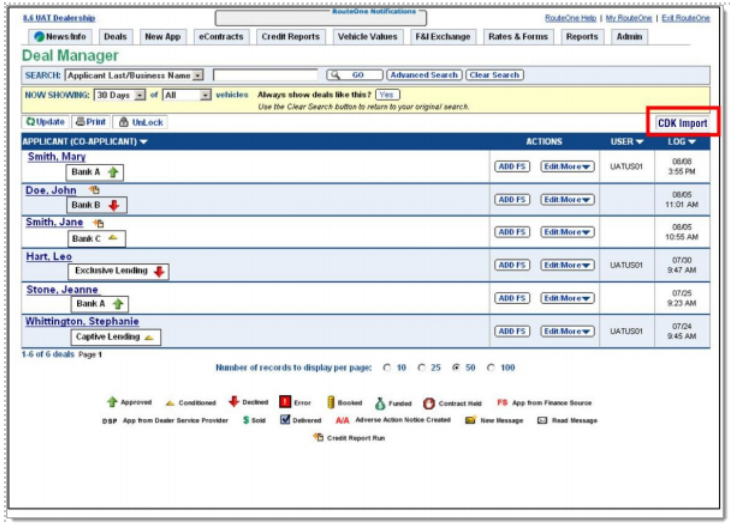The image size is (730, 524).
Task: Click the Advanced Search button
Action: click(424, 75)
